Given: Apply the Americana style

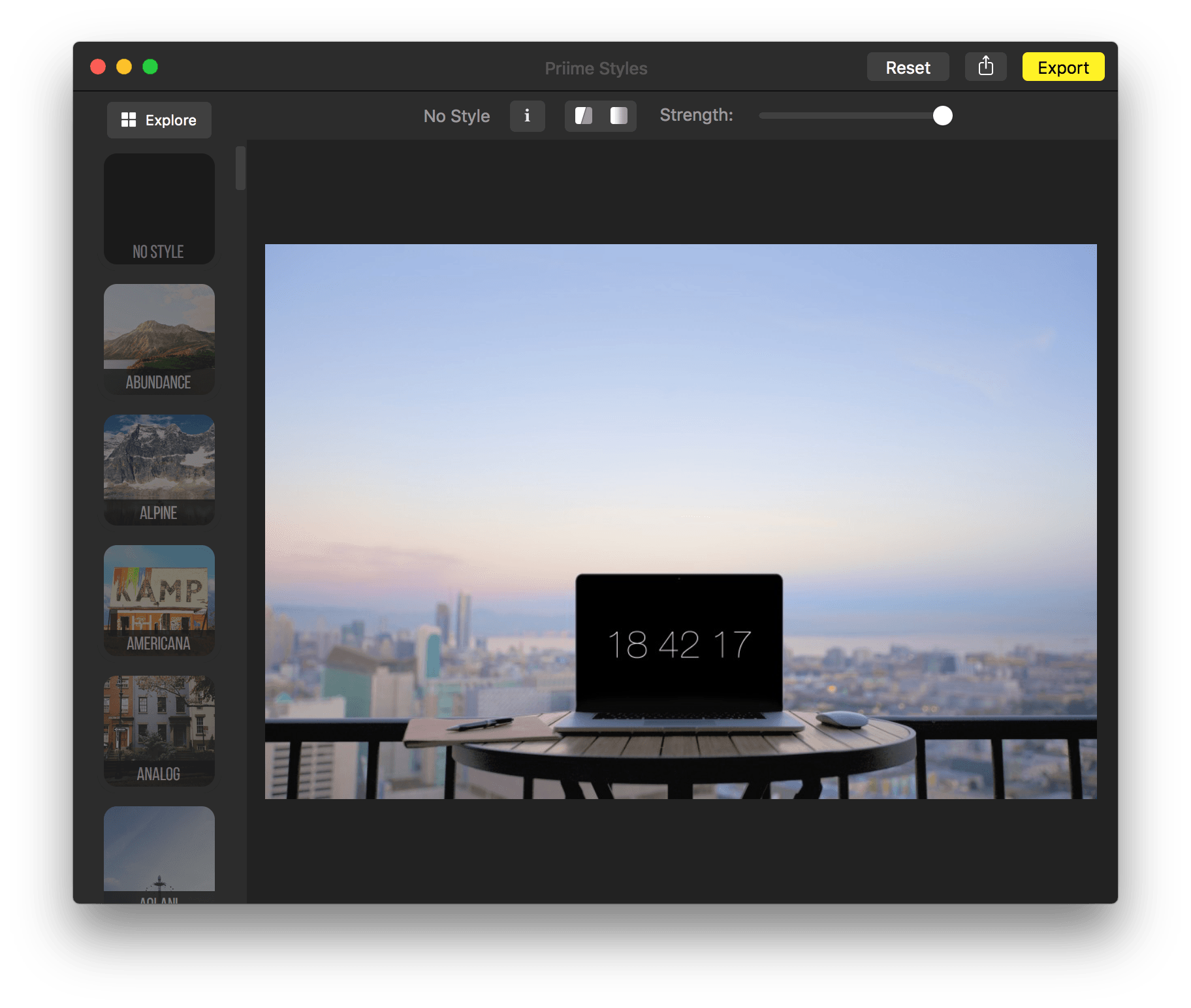Looking at the screenshot, I should [159, 601].
